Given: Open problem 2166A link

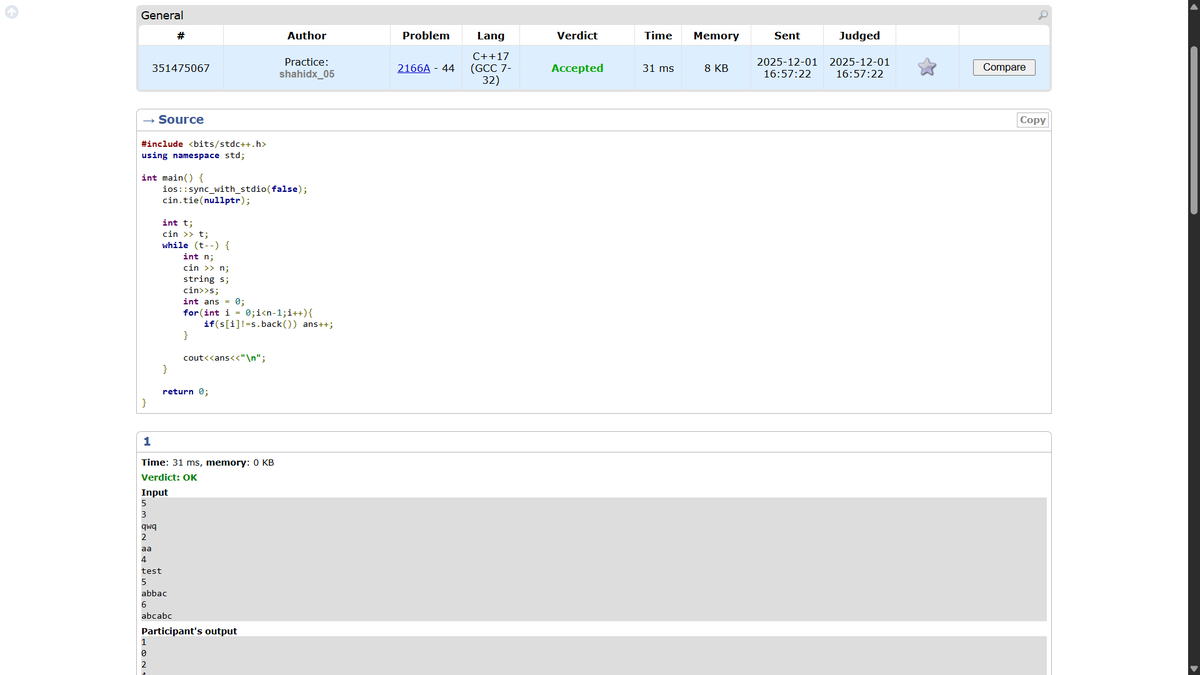Looking at the screenshot, I should pos(415,68).
